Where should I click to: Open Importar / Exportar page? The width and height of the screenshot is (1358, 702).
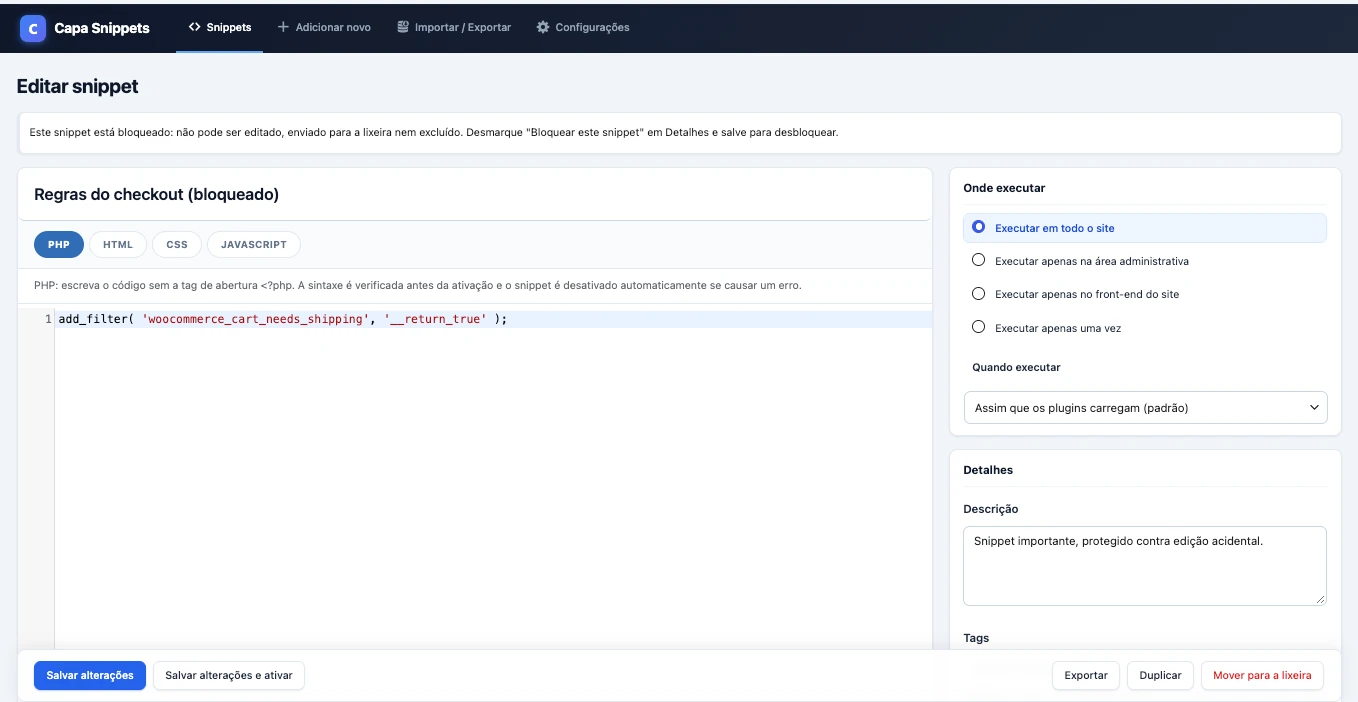coord(453,28)
